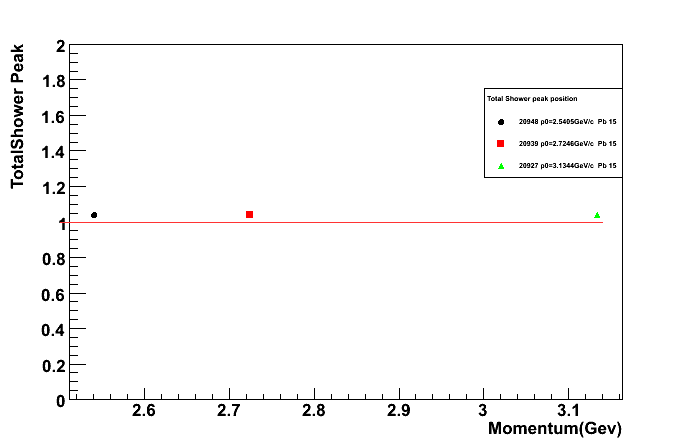Click the 'TotalShower Peak' y-axis title
The image size is (692, 444).
[17, 117]
